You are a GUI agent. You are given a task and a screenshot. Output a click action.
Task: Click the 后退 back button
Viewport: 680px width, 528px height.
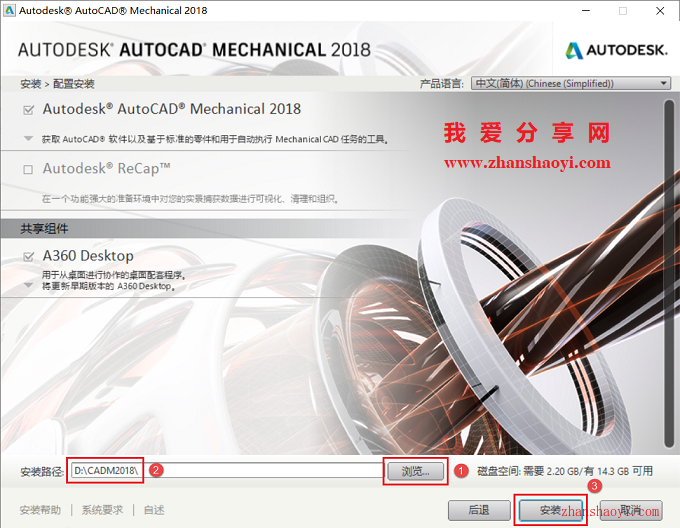pos(479,510)
